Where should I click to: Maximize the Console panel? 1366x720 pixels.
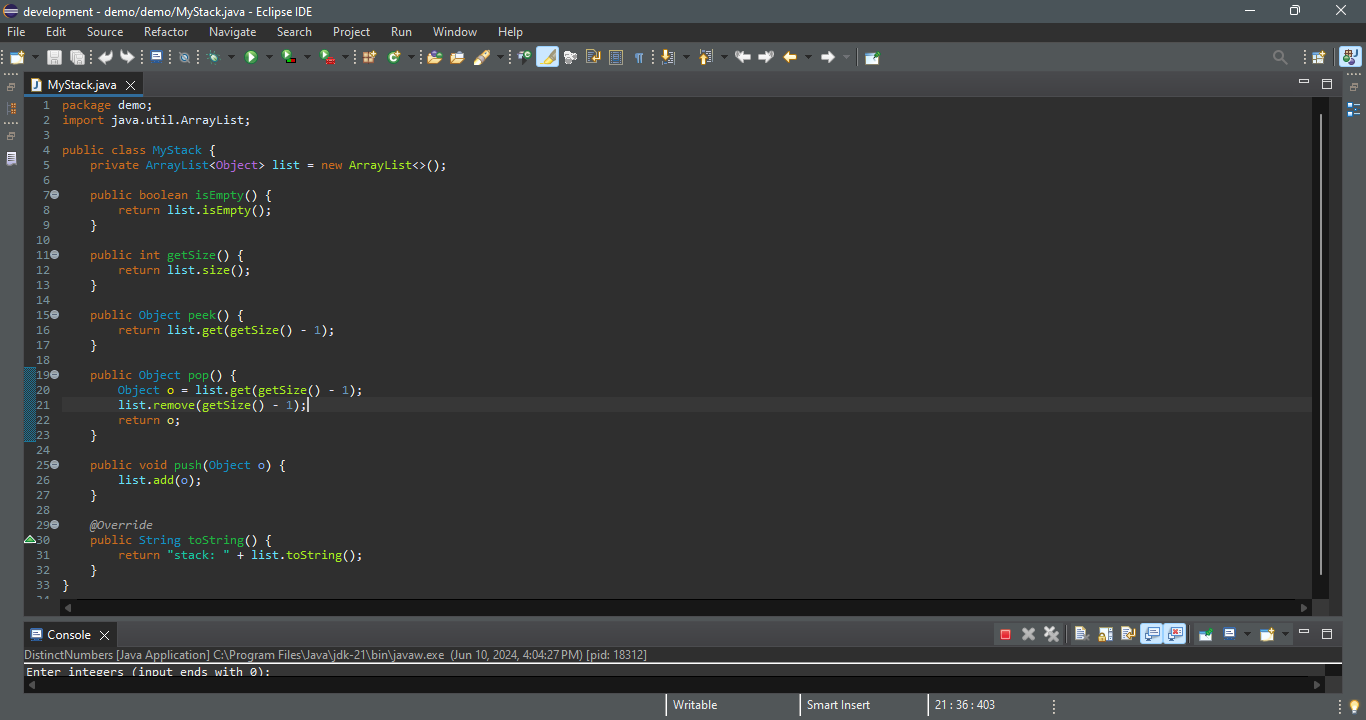click(x=1327, y=634)
